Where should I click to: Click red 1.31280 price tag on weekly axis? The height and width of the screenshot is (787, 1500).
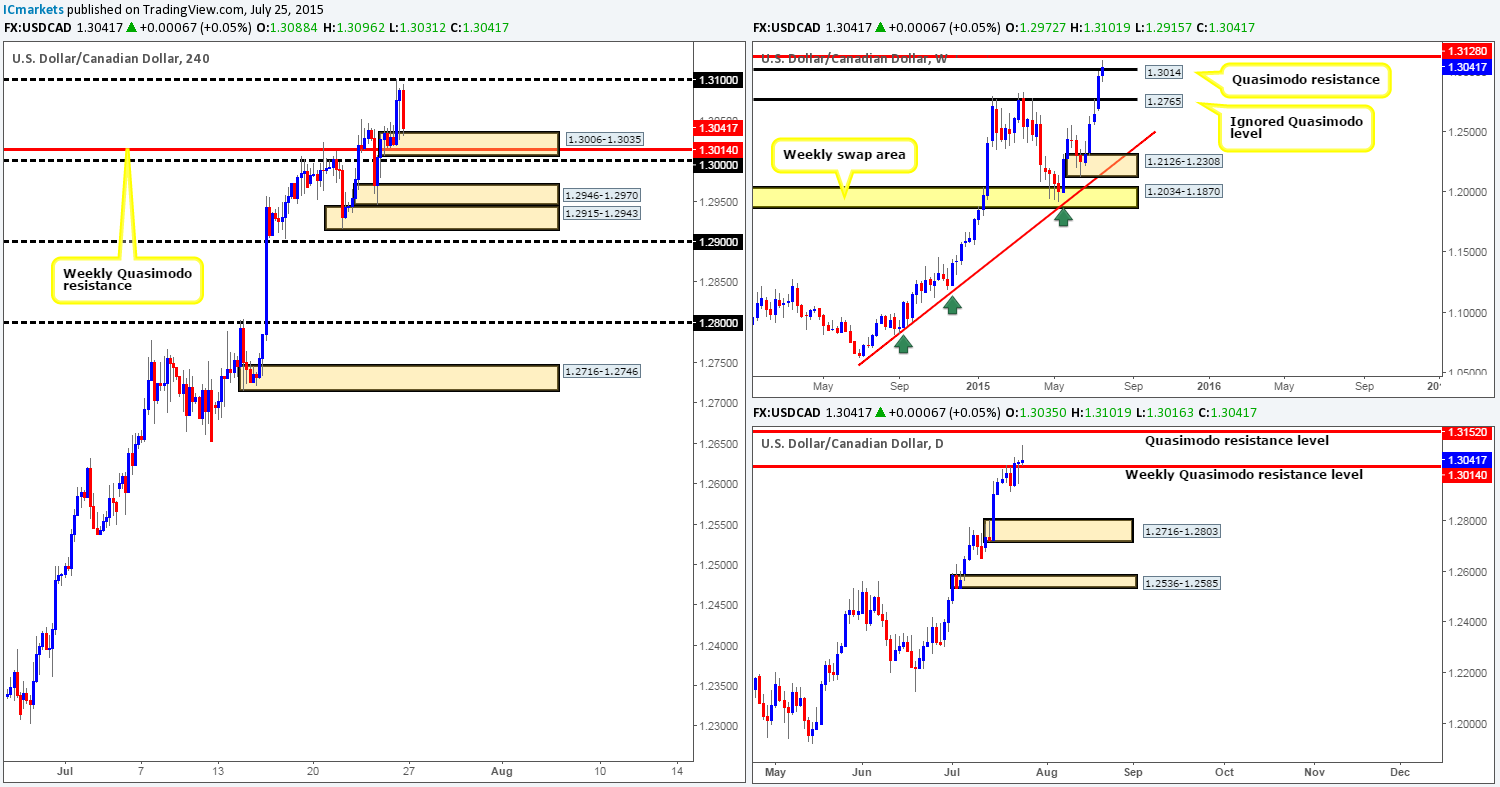1466,50
